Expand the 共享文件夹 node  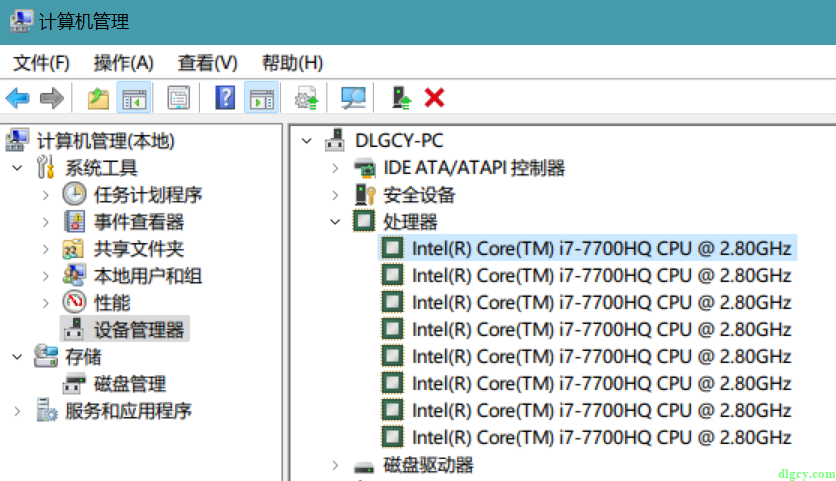pyautogui.click(x=46, y=249)
